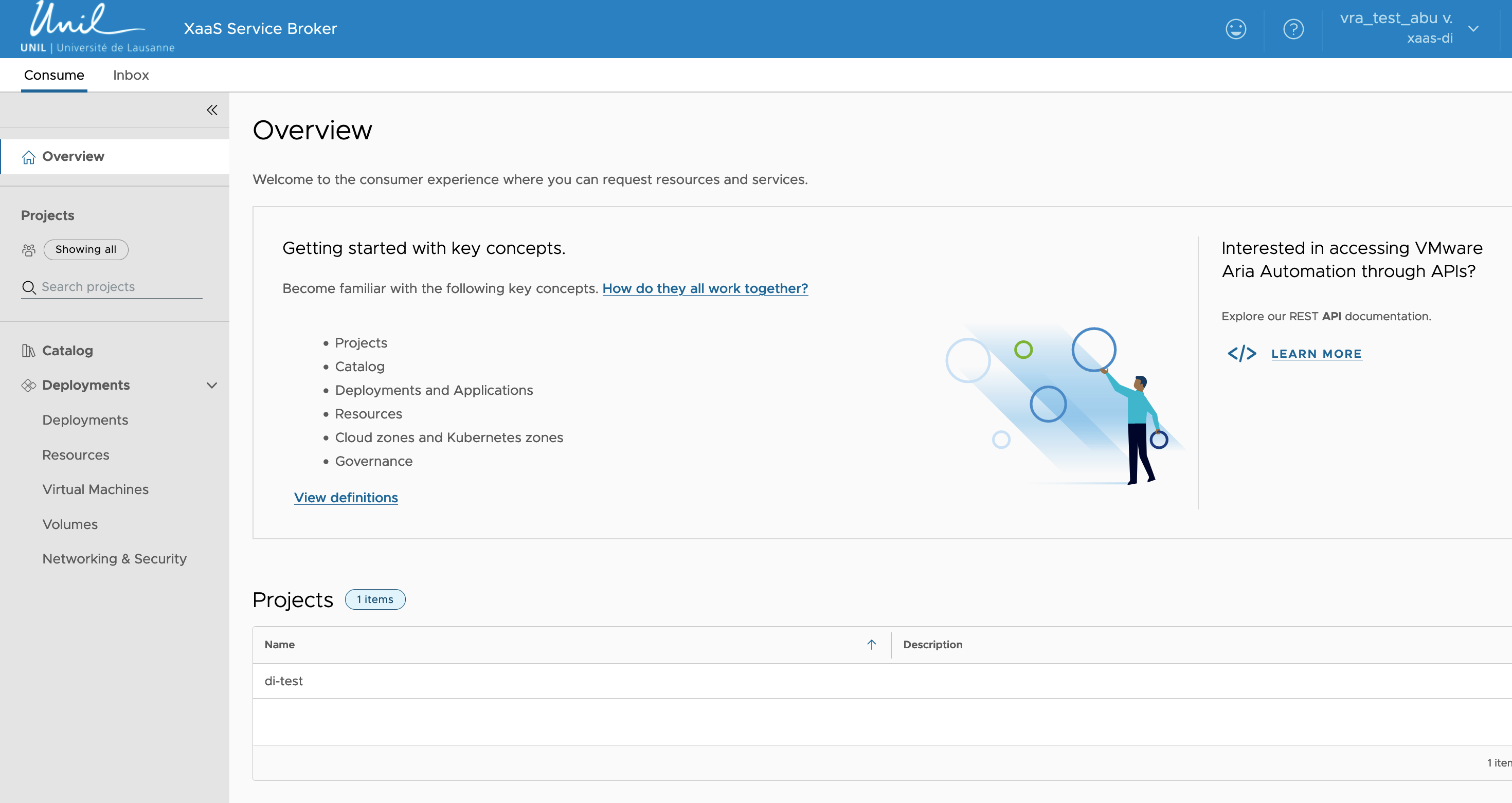Click the API code brackets icon

click(1241, 354)
